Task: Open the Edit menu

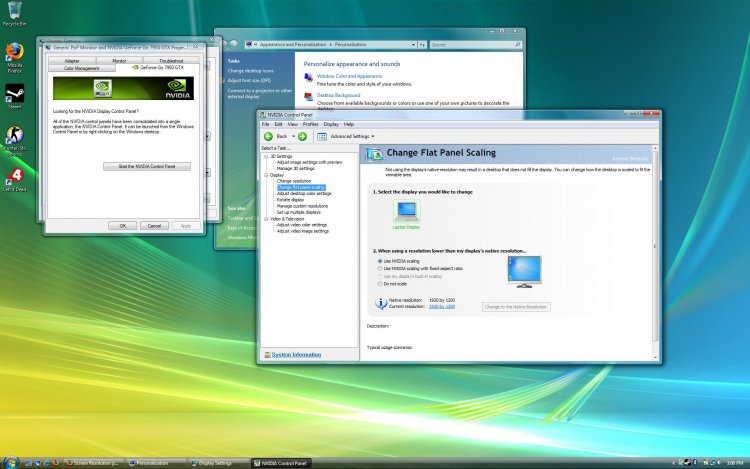Action: [x=278, y=124]
